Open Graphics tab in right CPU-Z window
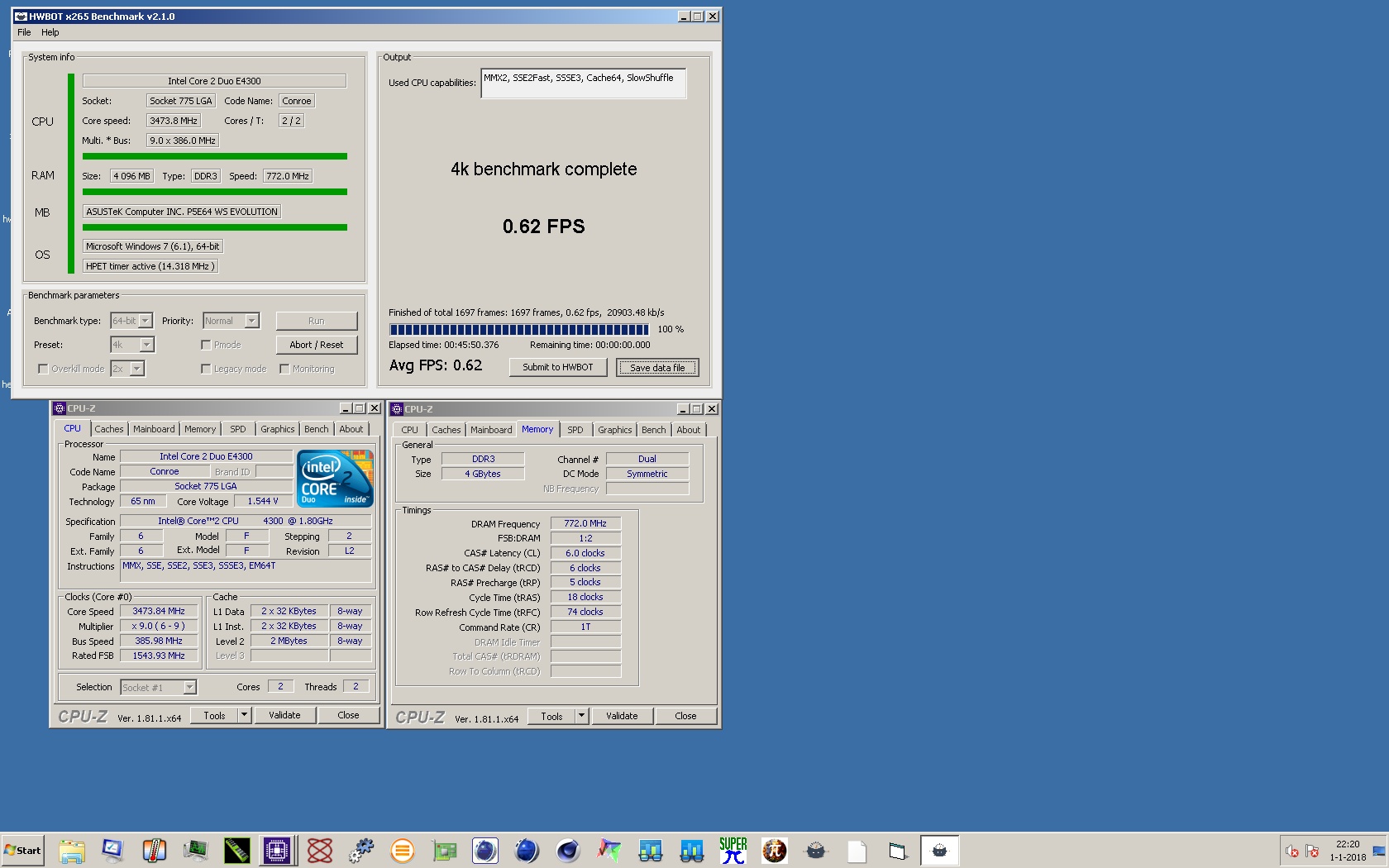Screen dimensions: 1389x868 point(615,430)
